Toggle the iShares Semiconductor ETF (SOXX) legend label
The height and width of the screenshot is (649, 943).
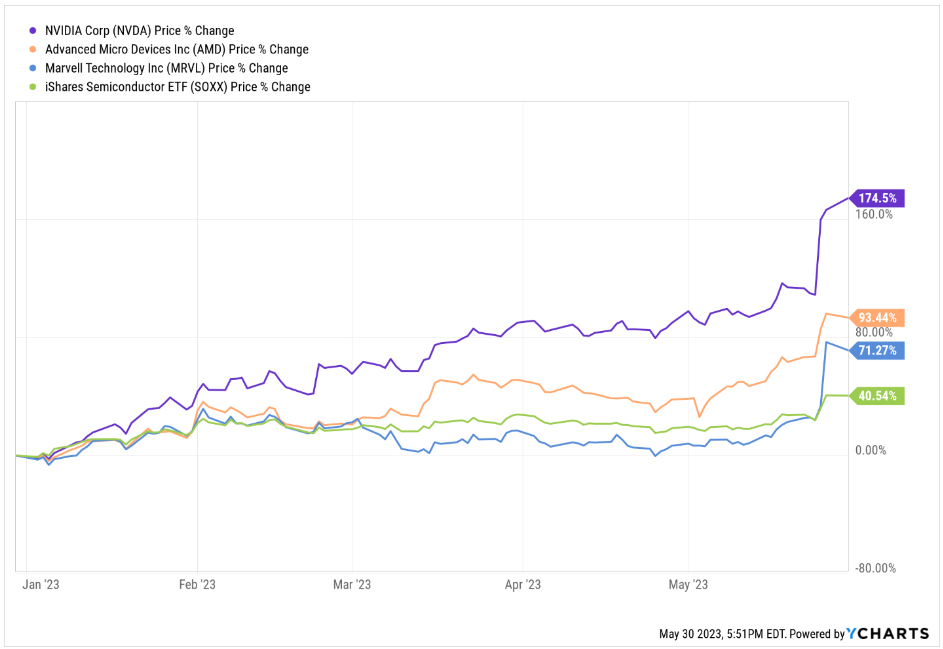point(177,87)
